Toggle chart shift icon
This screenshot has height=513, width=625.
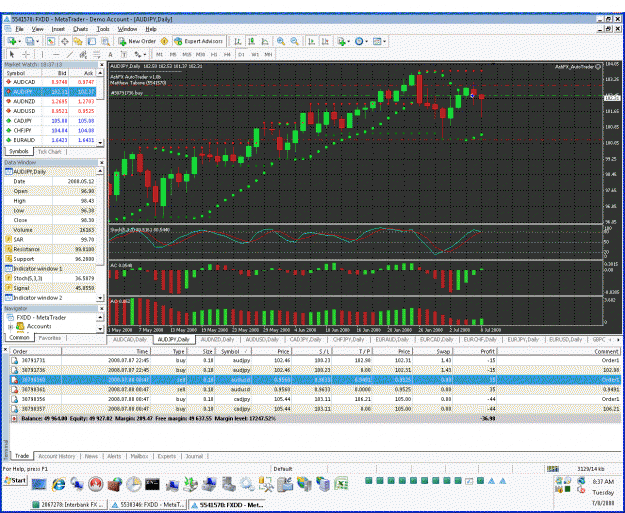pos(326,41)
